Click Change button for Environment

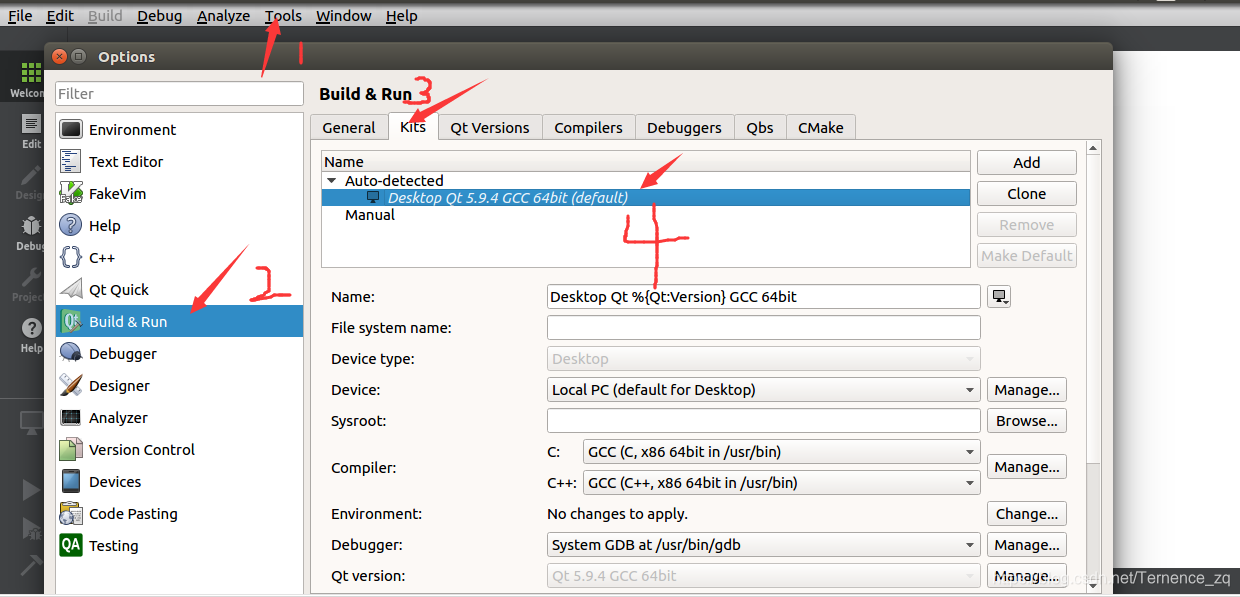pos(1027,514)
